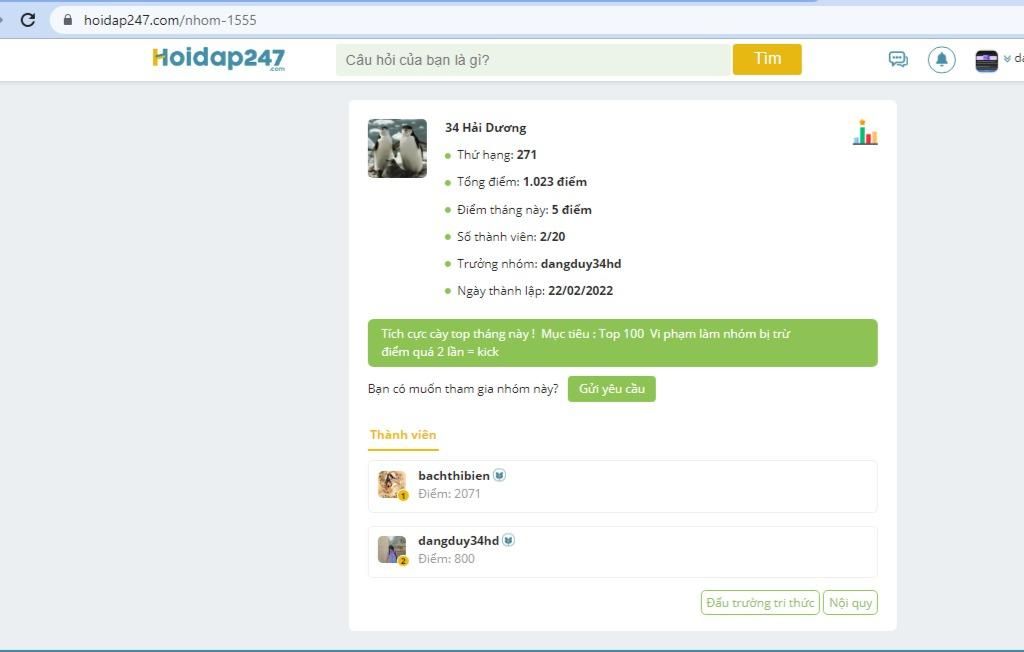This screenshot has width=1024, height=652.
Task: Click the badge icon next to bachthibien
Action: [x=499, y=475]
